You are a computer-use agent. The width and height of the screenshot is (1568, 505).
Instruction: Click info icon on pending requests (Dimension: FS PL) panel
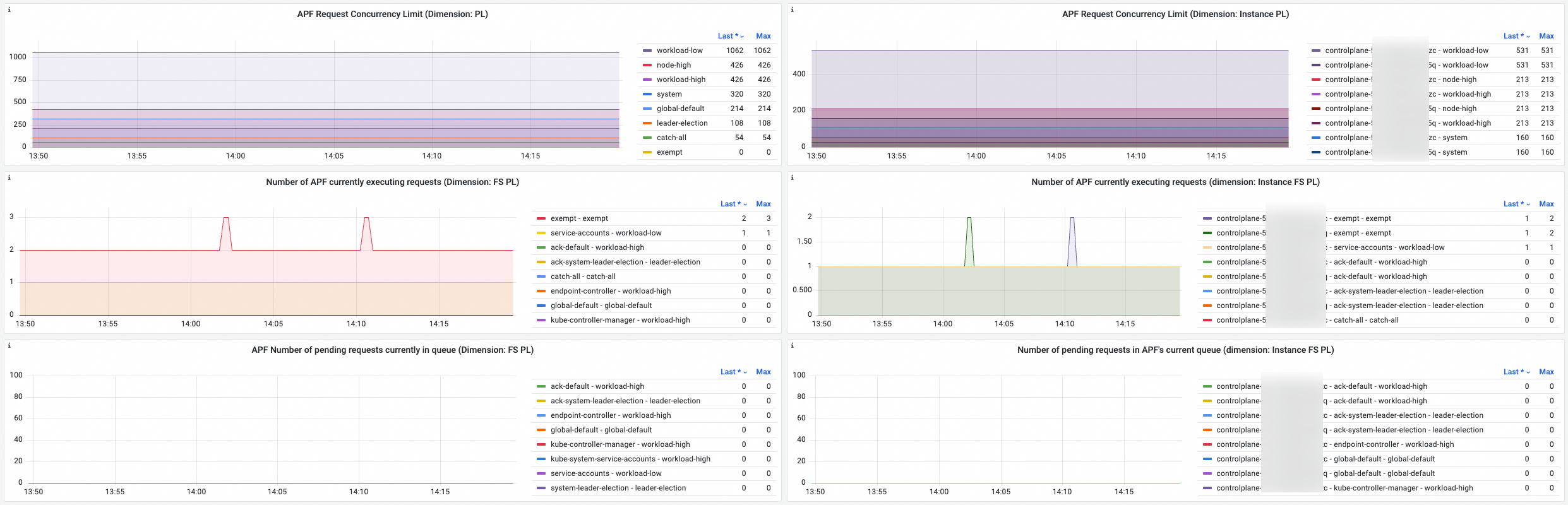point(9,346)
